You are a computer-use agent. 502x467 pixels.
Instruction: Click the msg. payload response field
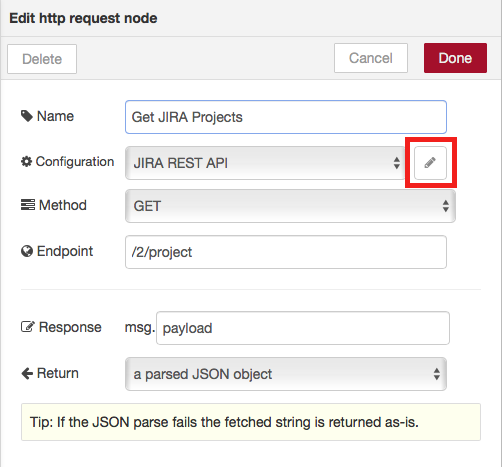click(x=303, y=328)
